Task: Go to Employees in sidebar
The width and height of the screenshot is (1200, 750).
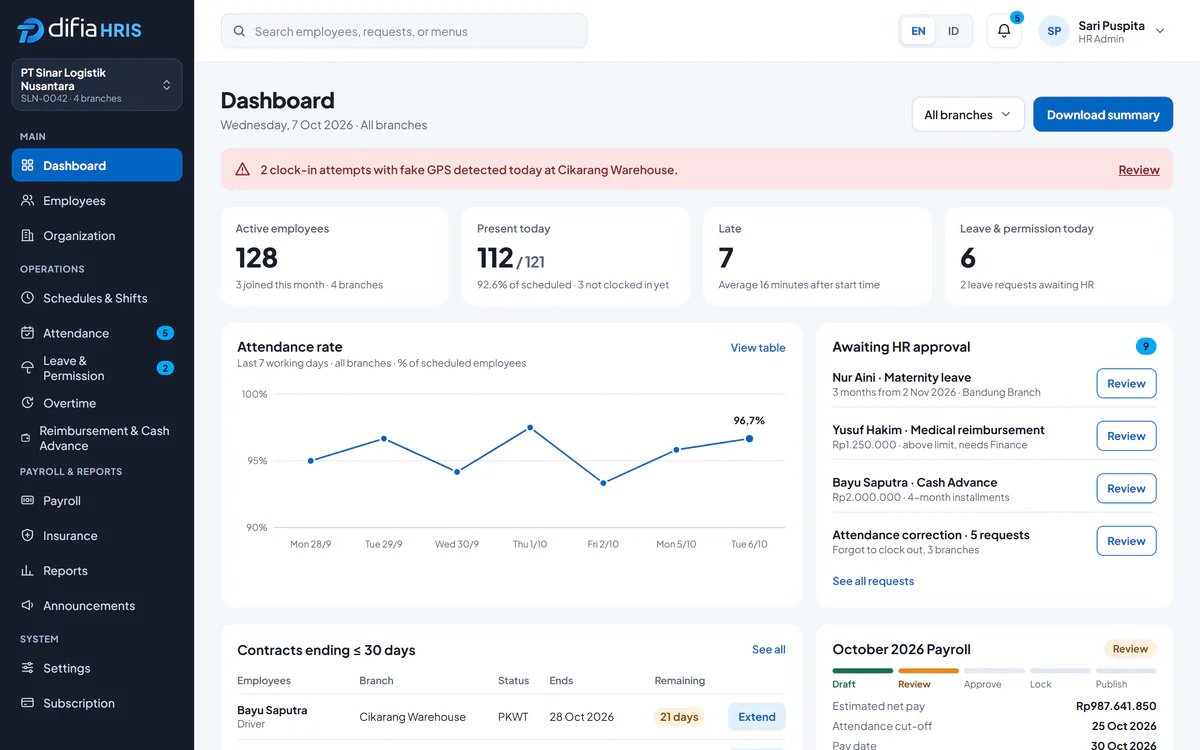Action: tap(97, 201)
